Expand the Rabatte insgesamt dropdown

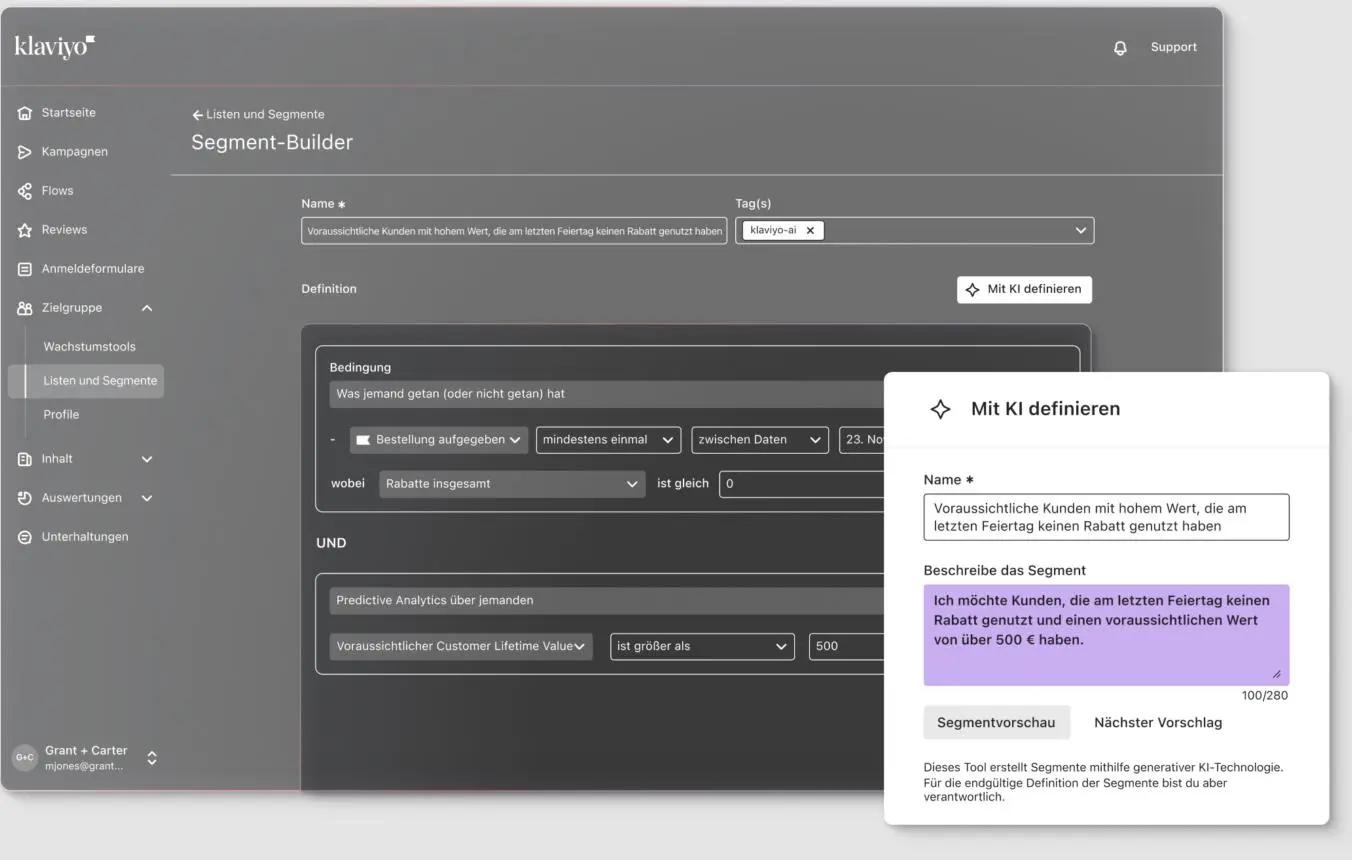(x=511, y=483)
